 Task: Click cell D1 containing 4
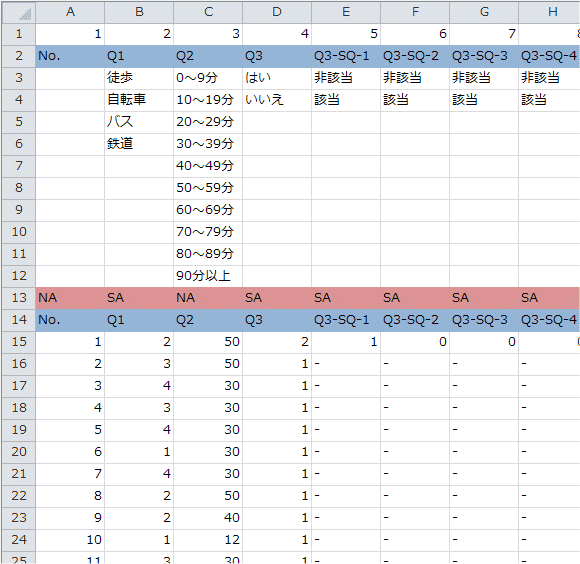[277, 34]
